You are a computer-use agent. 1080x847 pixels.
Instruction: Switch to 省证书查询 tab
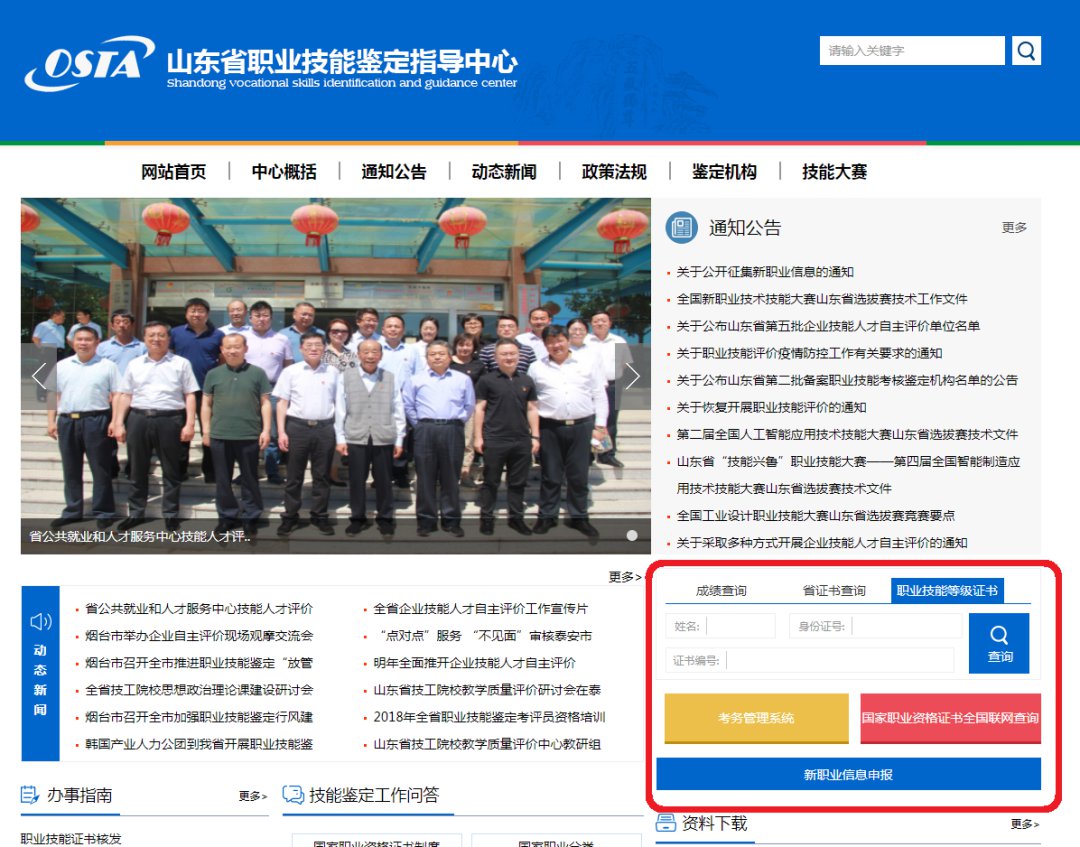(x=834, y=591)
